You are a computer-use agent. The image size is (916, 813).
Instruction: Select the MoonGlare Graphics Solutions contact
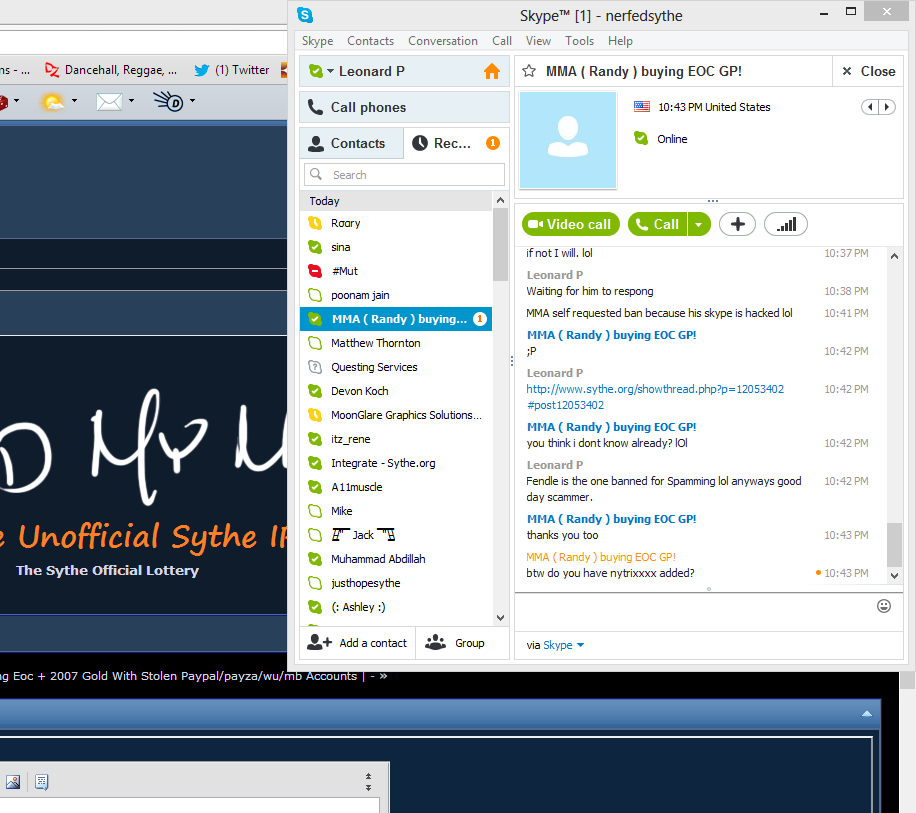pos(396,415)
